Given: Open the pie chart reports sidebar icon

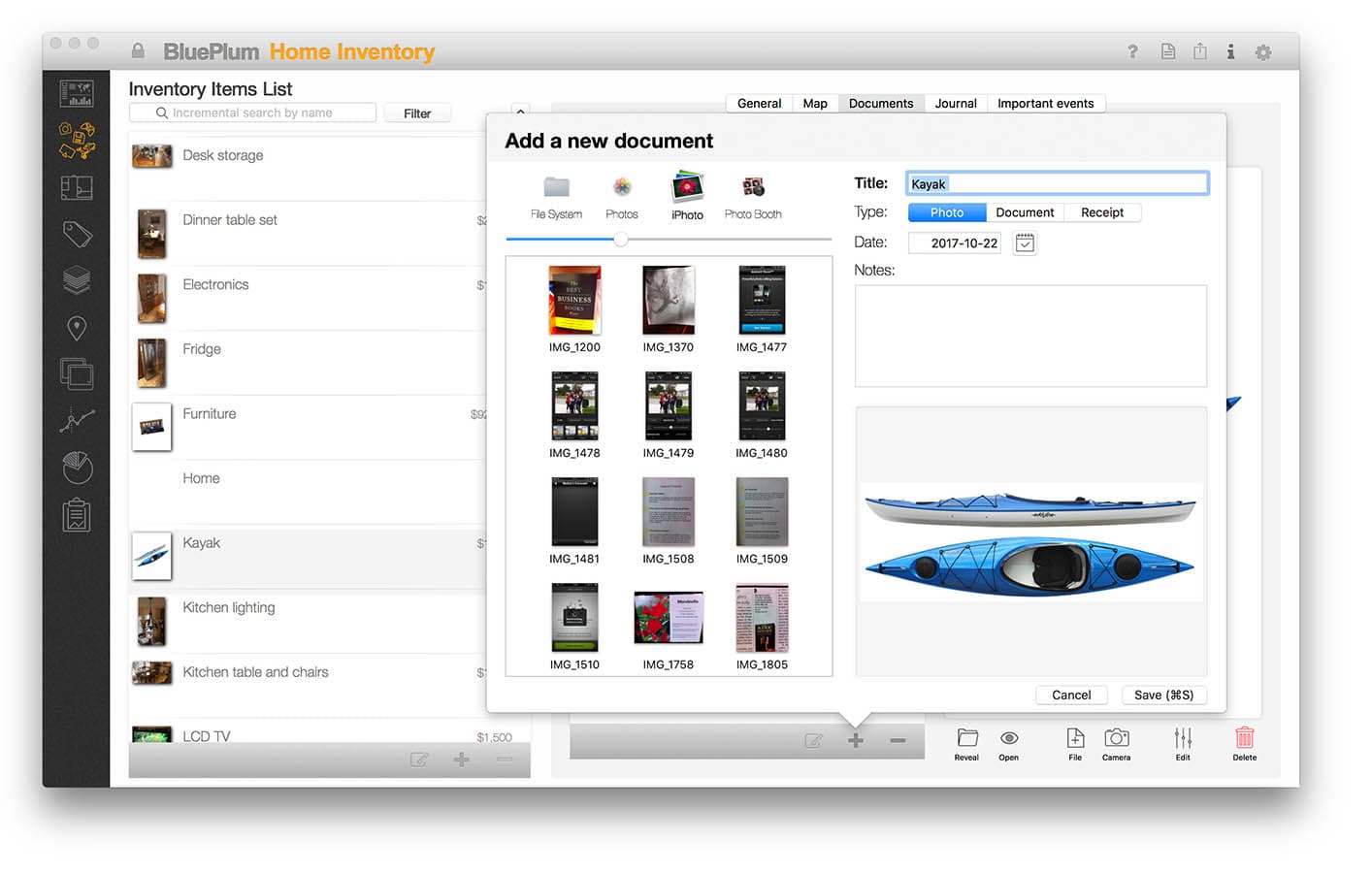Looking at the screenshot, I should point(77,468).
